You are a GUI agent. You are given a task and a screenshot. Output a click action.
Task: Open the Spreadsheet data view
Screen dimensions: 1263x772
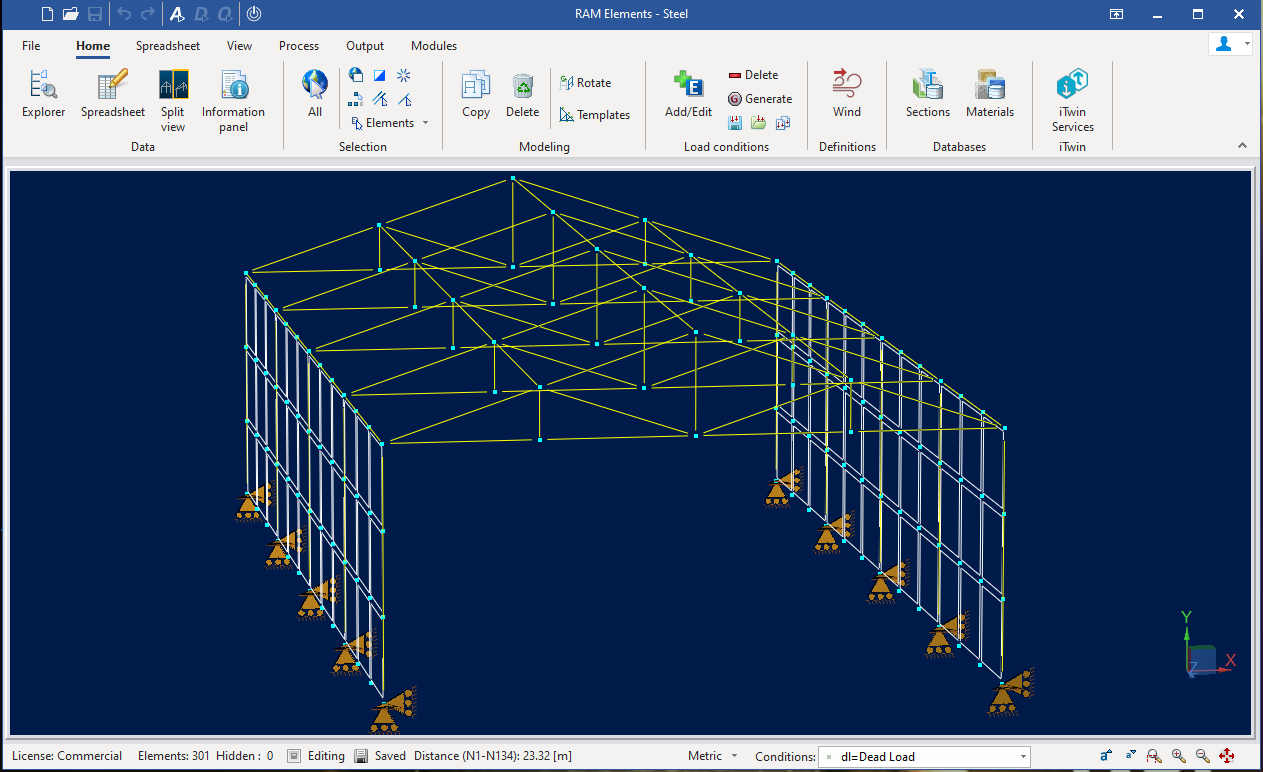pos(113,95)
